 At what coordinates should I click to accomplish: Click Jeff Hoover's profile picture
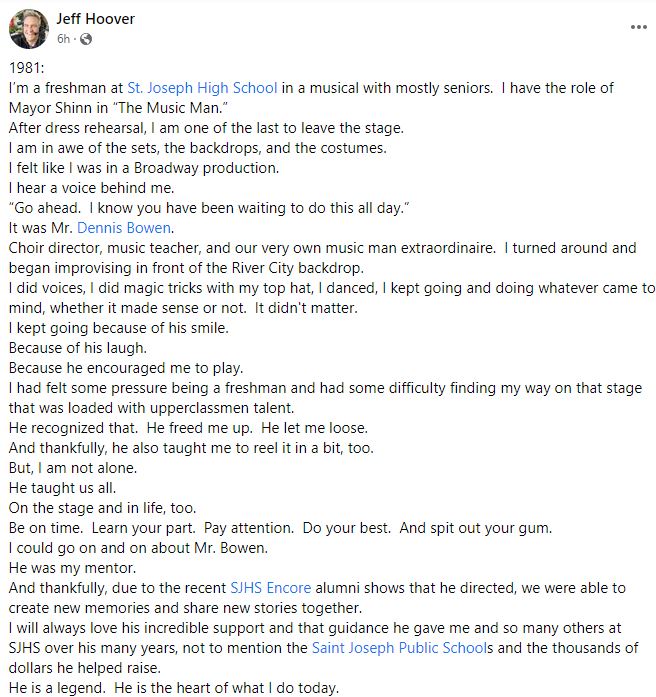pos(28,29)
